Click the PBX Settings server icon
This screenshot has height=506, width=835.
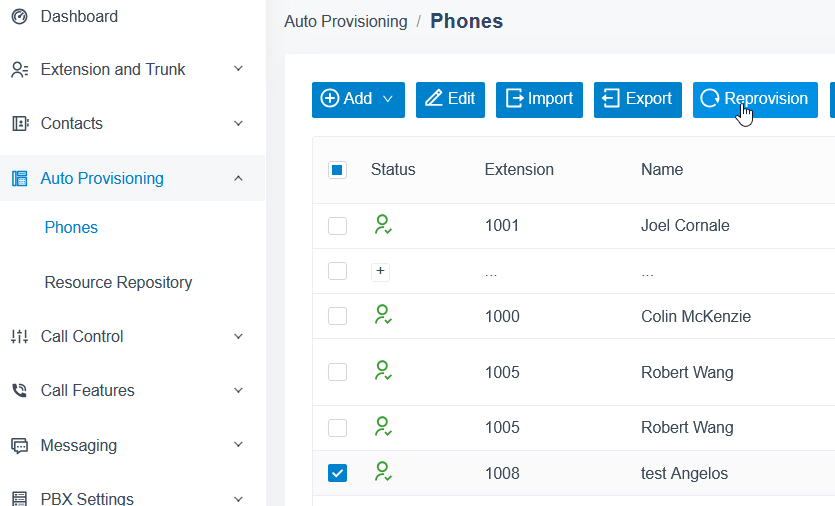pyautogui.click(x=19, y=499)
